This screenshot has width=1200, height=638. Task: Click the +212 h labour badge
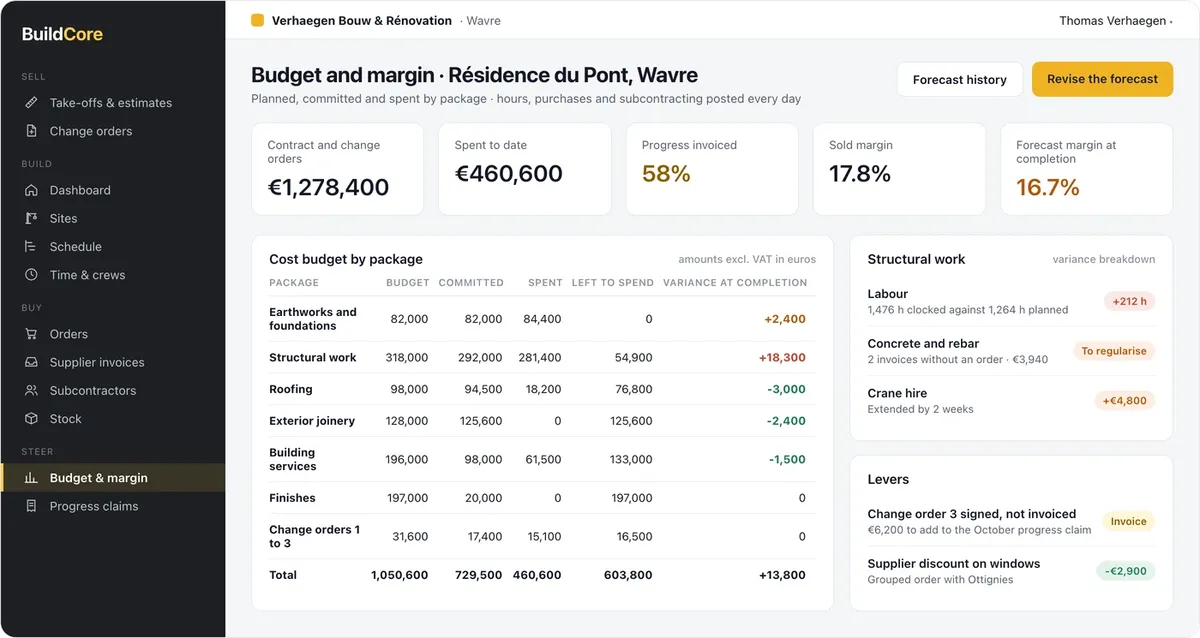(1130, 301)
